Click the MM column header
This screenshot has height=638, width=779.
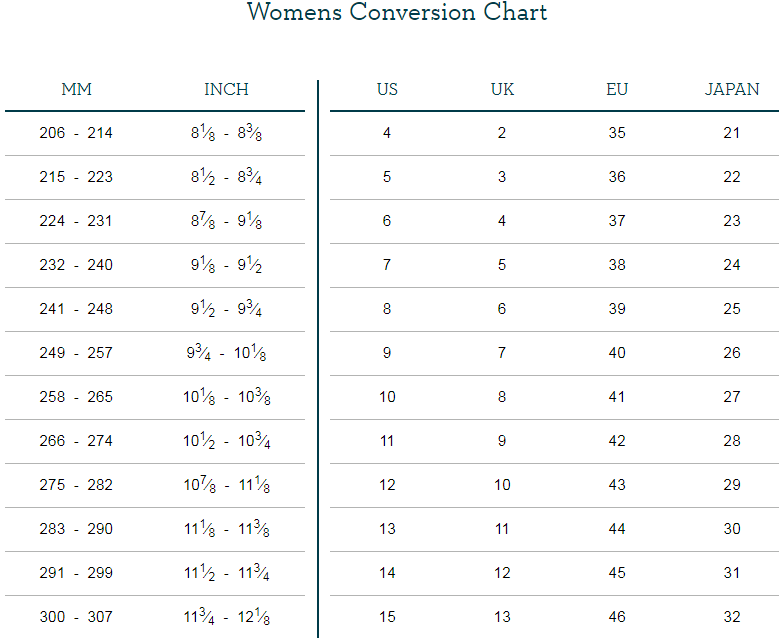(76, 89)
